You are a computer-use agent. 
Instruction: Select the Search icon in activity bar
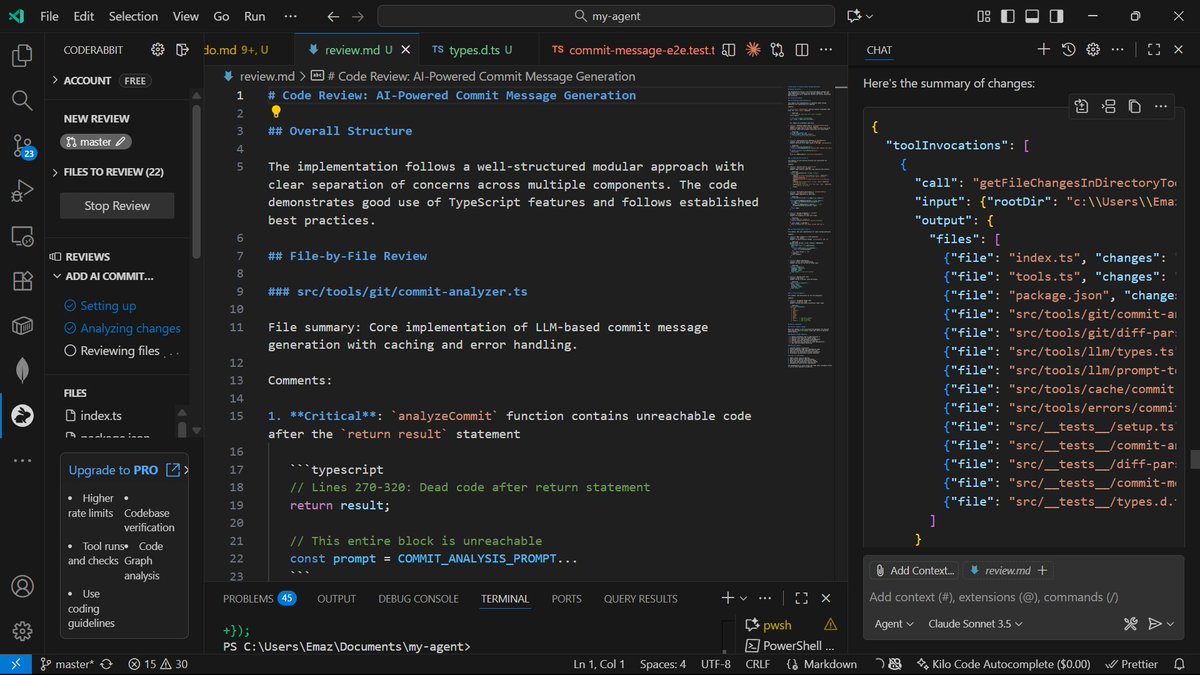point(22,99)
